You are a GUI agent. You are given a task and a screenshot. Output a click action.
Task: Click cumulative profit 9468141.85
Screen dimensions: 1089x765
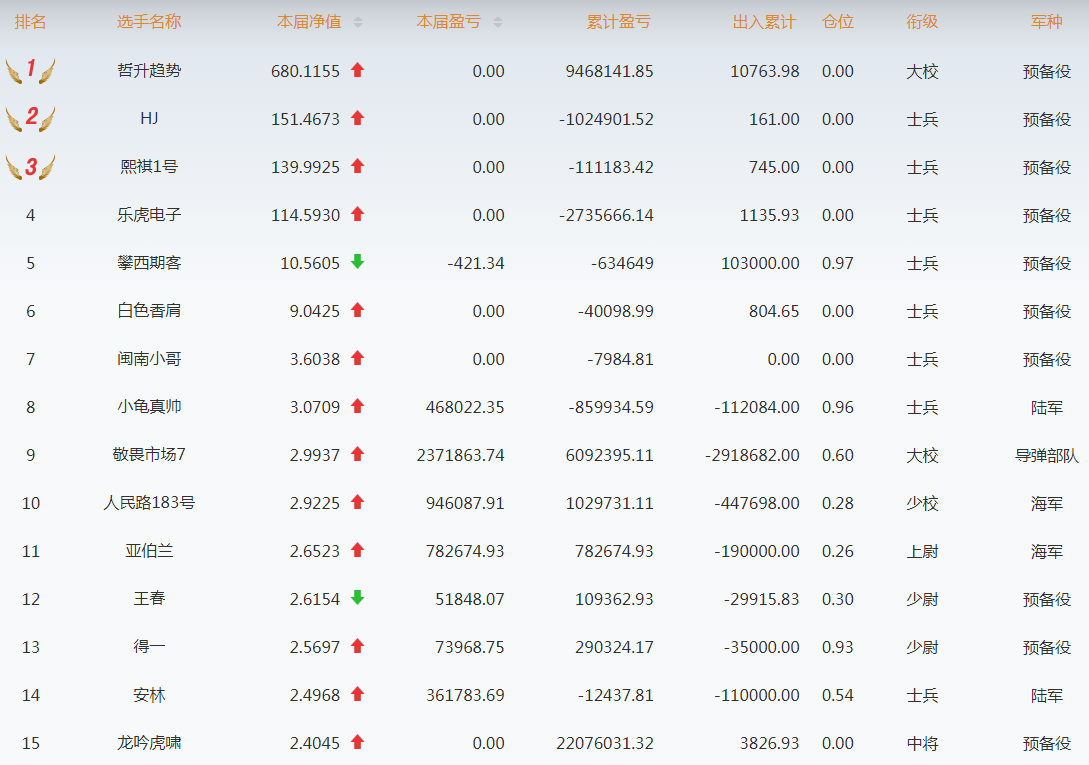(609, 71)
